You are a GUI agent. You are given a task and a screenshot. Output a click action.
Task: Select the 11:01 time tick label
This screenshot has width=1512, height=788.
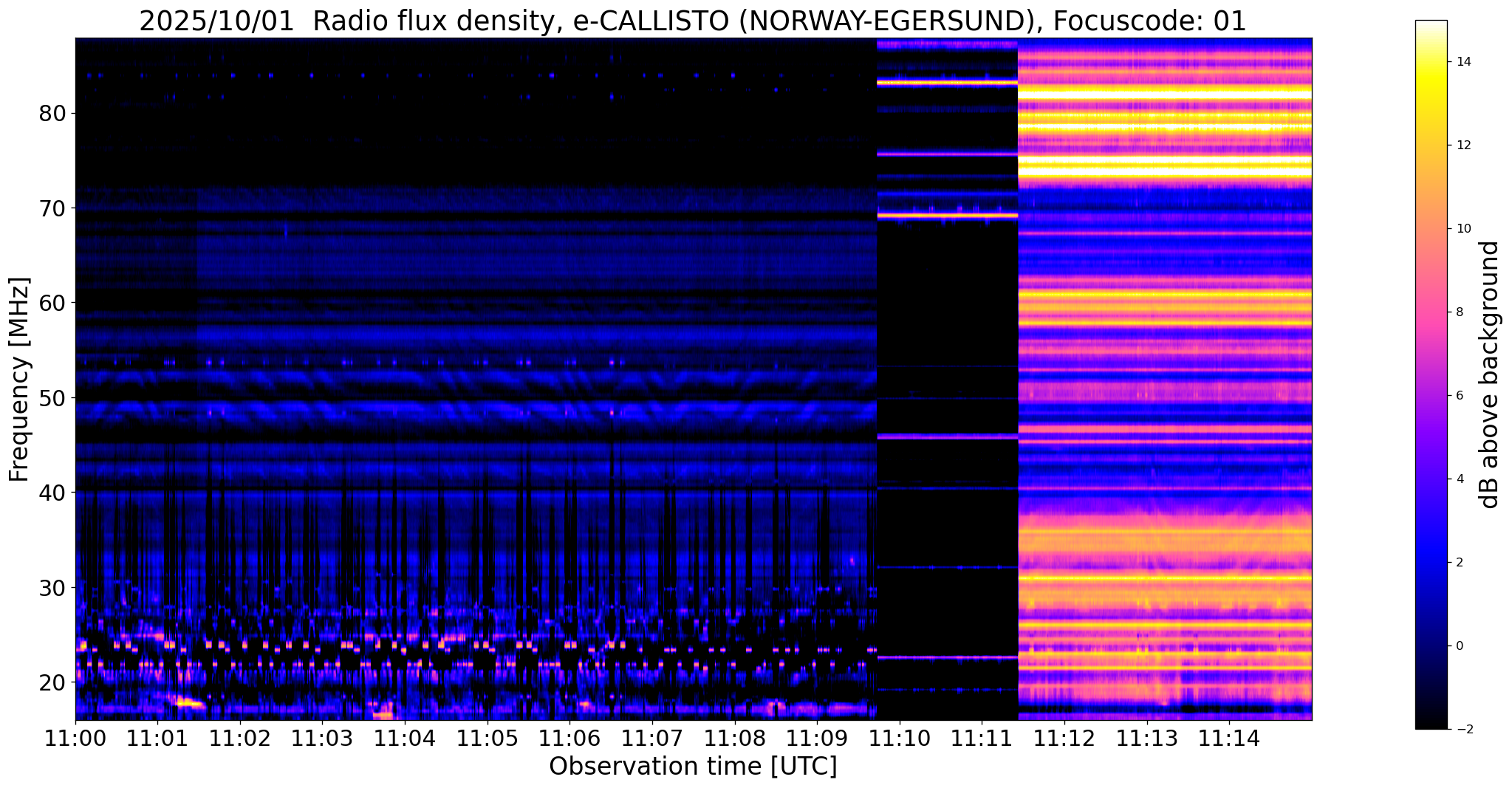click(158, 739)
